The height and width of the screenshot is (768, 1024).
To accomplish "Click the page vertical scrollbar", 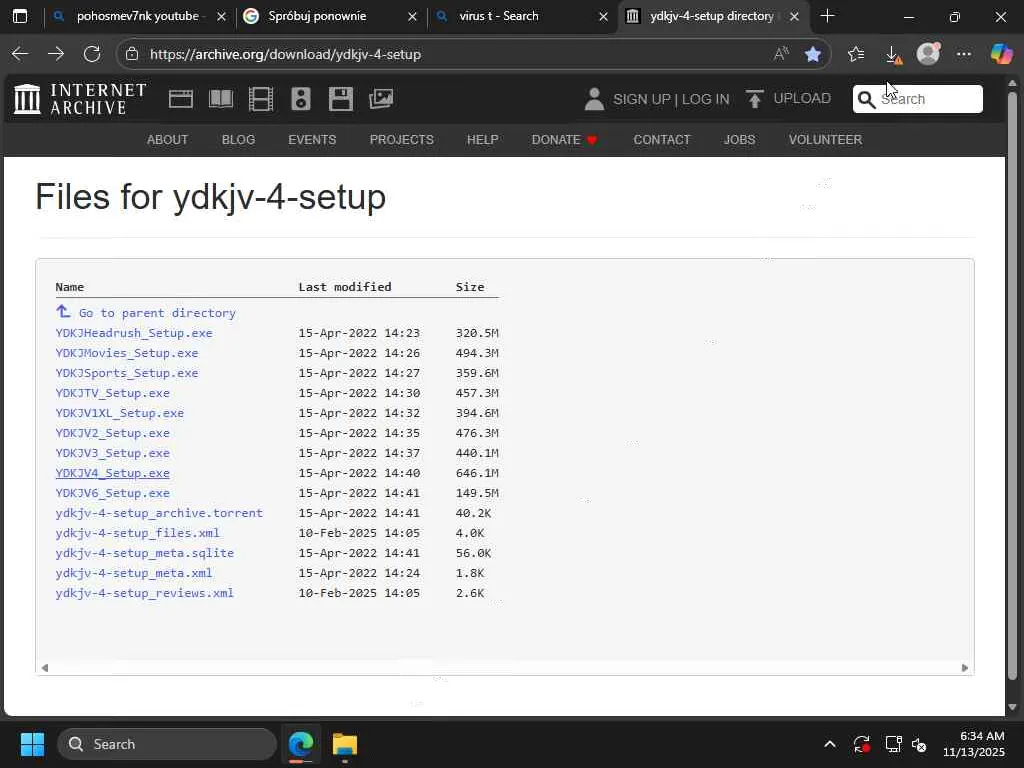I will coord(1012,385).
